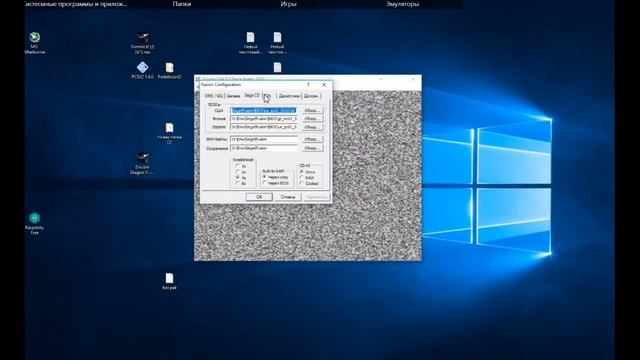Set CD+G to RAM
This screenshot has height=360, width=640.
click(x=302, y=178)
